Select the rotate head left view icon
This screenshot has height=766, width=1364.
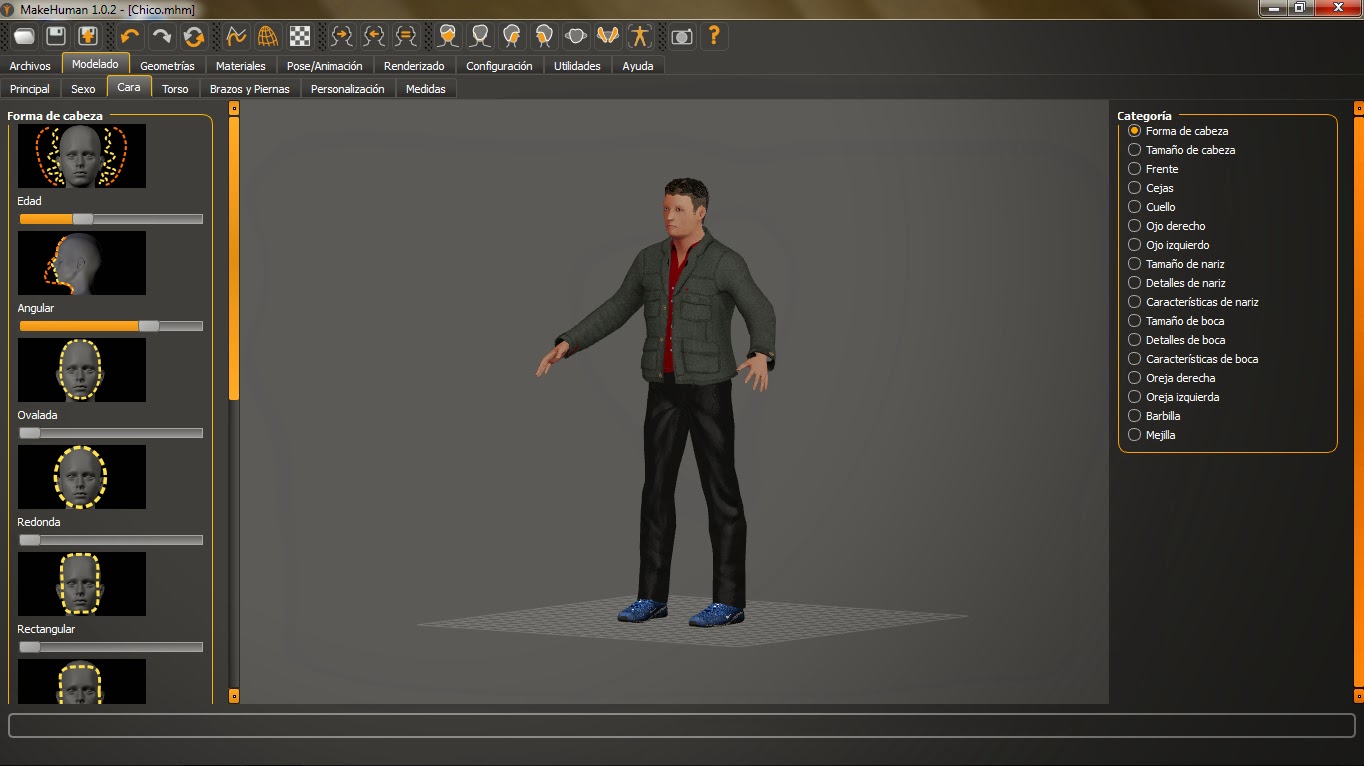[372, 36]
